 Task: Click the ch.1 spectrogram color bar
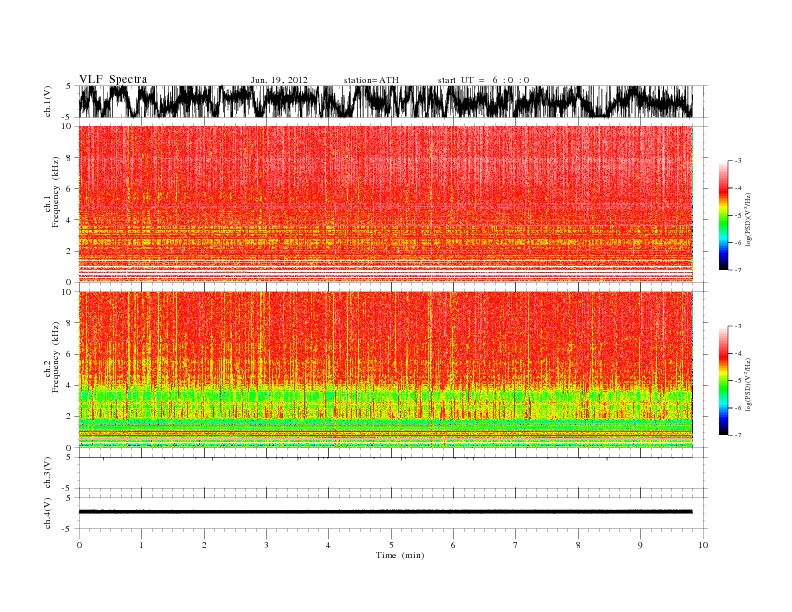pyautogui.click(x=724, y=216)
